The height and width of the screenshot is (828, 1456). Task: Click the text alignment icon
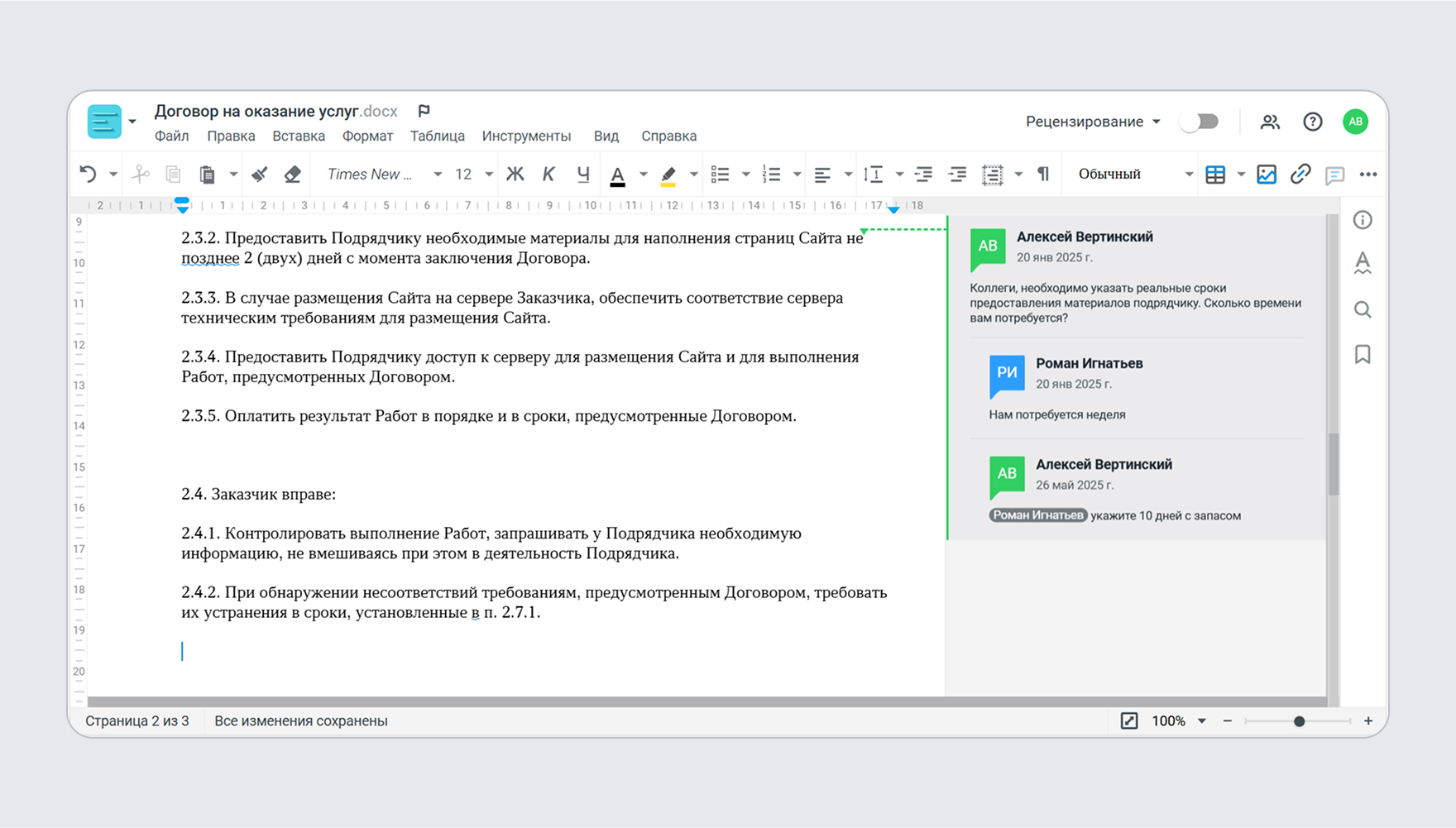click(x=822, y=174)
